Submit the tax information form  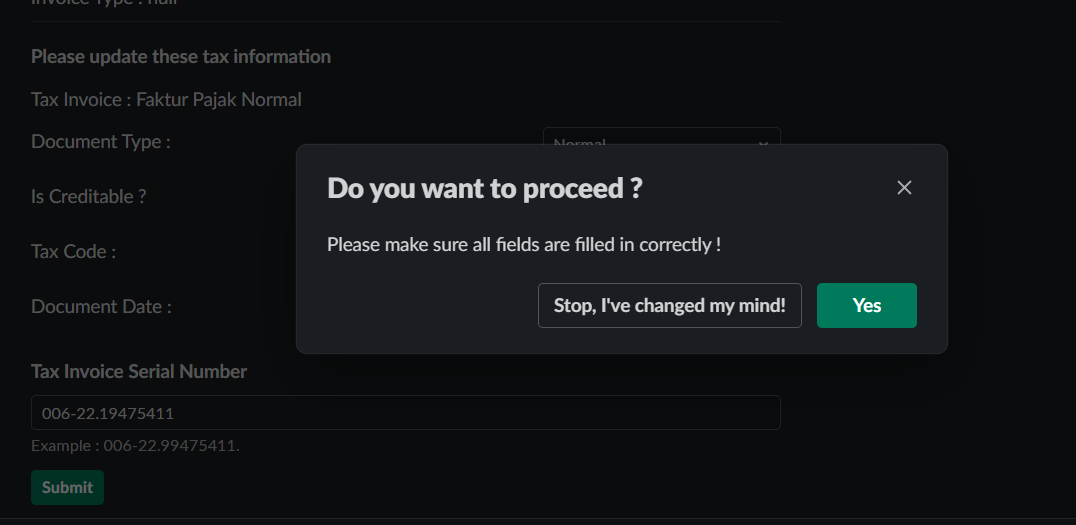coord(67,487)
